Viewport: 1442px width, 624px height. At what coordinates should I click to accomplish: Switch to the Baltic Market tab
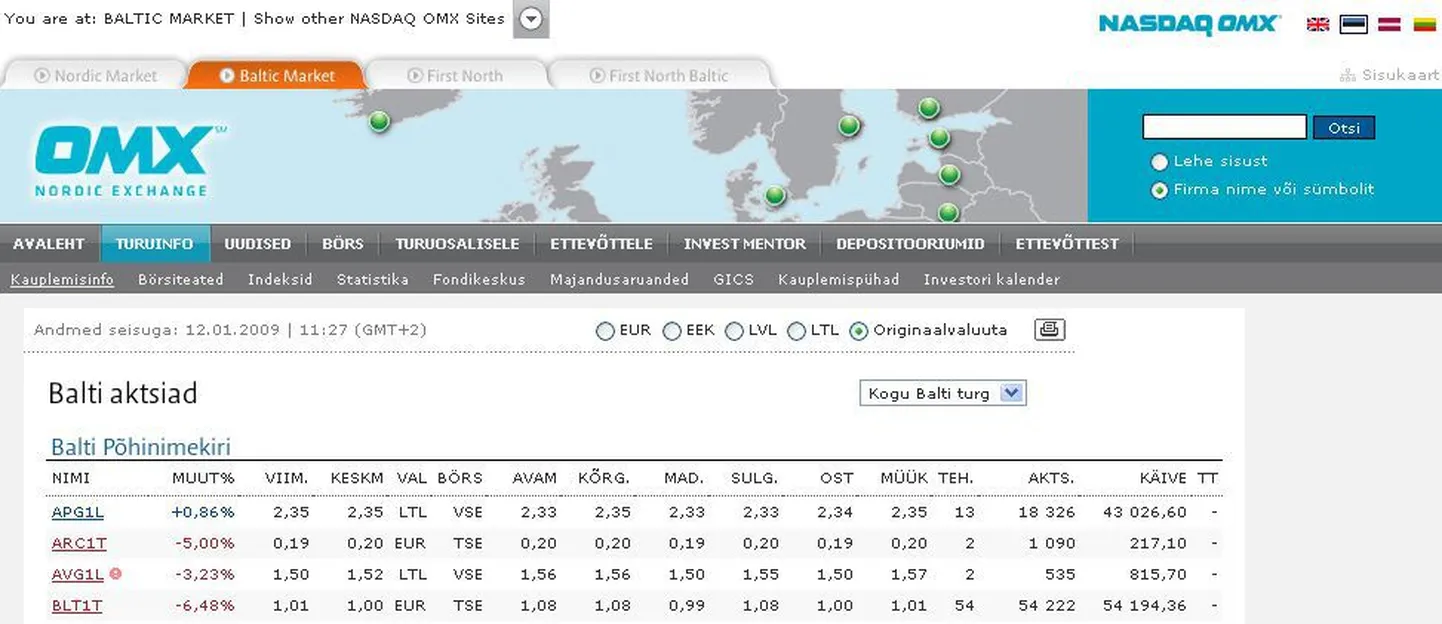[x=276, y=75]
